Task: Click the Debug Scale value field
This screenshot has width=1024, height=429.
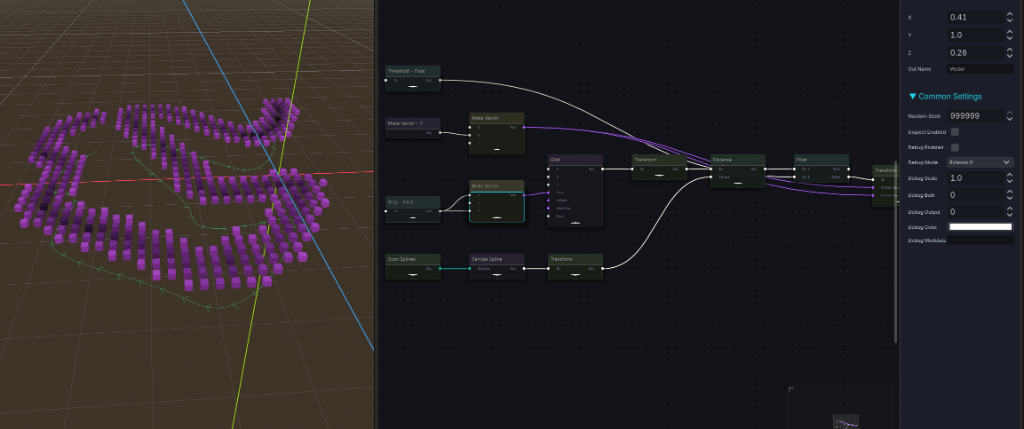Action: point(976,178)
